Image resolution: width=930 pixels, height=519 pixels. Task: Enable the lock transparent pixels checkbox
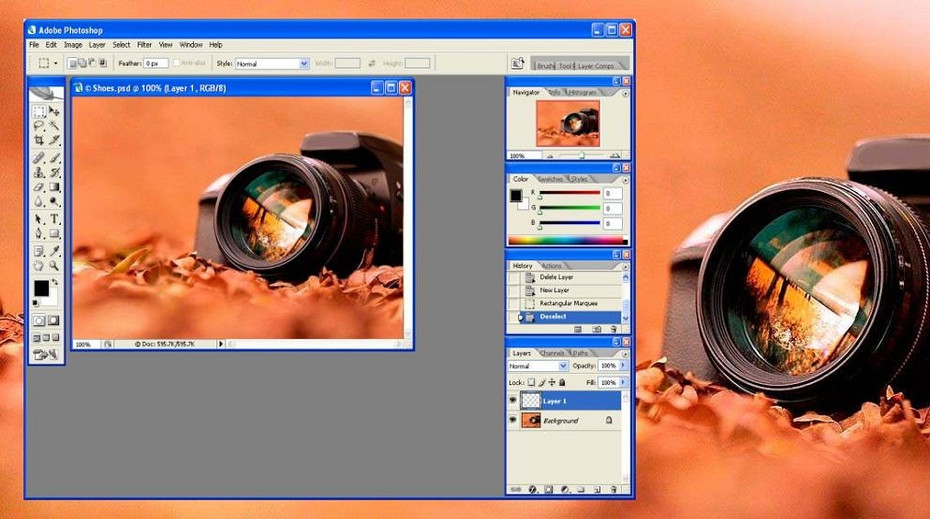(x=531, y=382)
